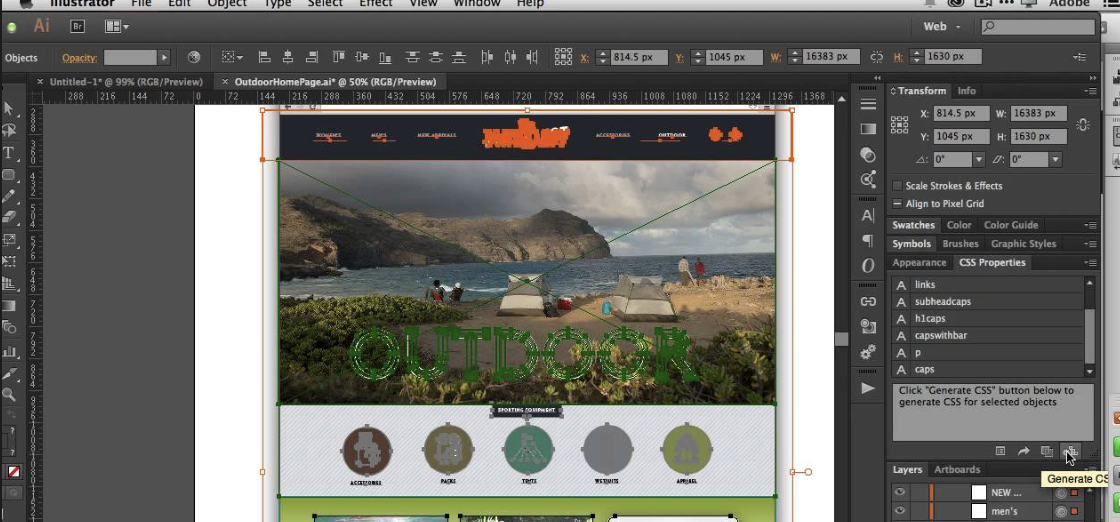Select the Rectangle tool
The width and height of the screenshot is (1120, 522).
click(9, 174)
